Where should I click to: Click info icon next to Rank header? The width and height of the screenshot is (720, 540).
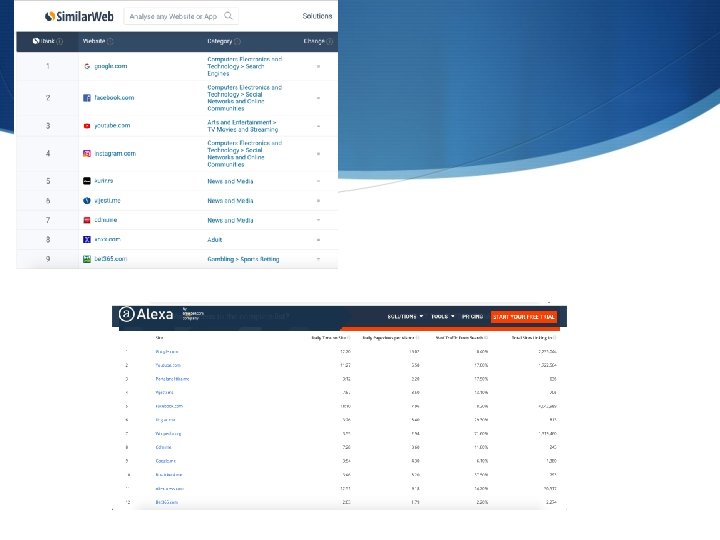[x=60, y=41]
